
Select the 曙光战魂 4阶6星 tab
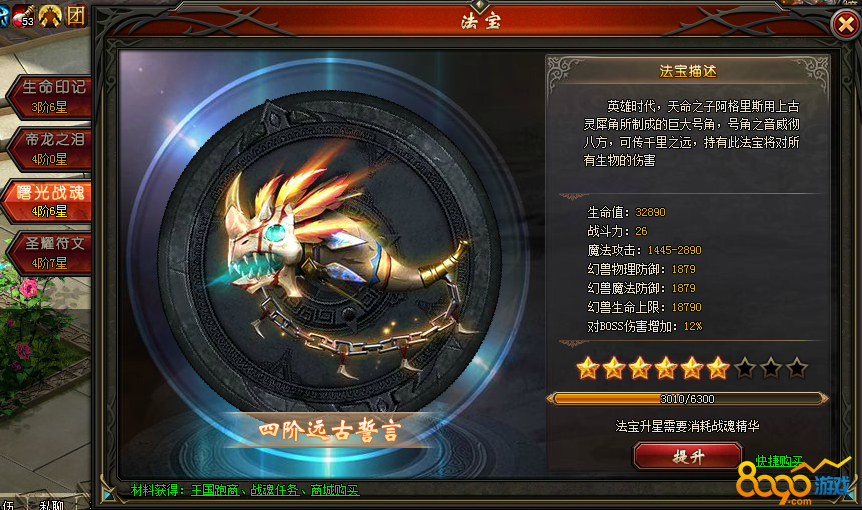(x=49, y=201)
